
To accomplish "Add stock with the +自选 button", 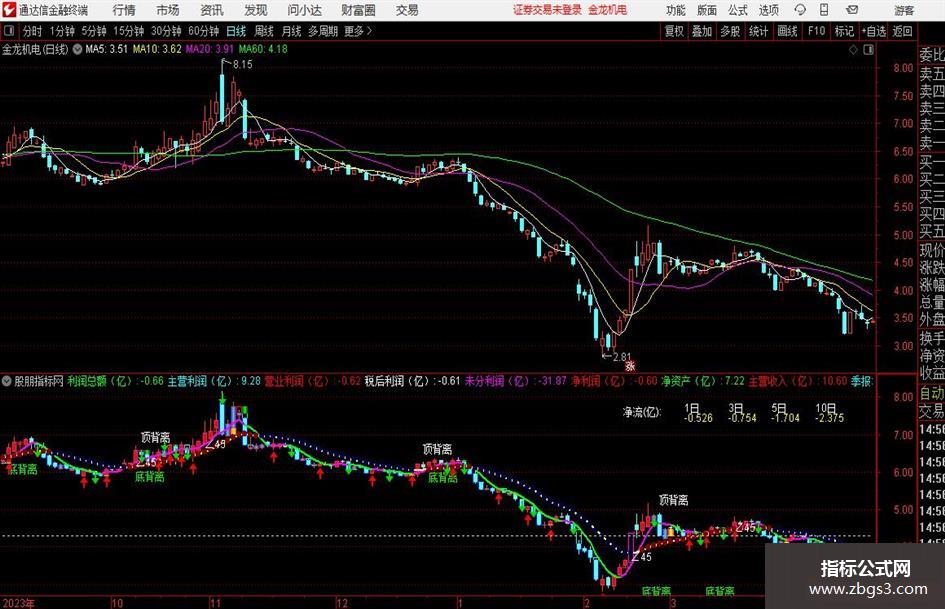I will click(x=873, y=31).
